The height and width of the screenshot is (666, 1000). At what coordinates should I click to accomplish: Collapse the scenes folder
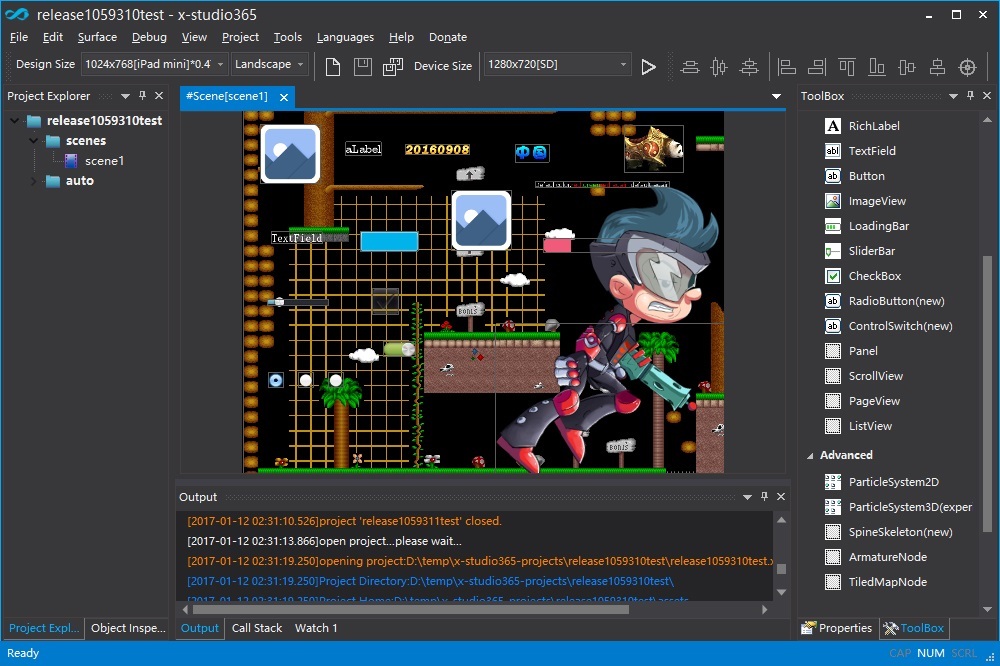(34, 140)
